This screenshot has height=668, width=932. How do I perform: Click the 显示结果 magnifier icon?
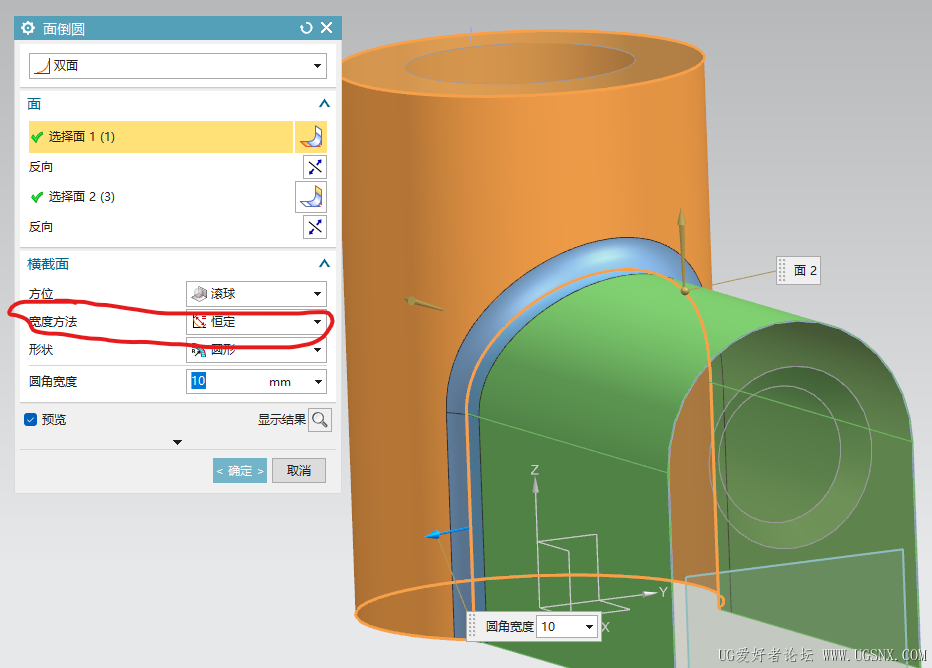(319, 420)
